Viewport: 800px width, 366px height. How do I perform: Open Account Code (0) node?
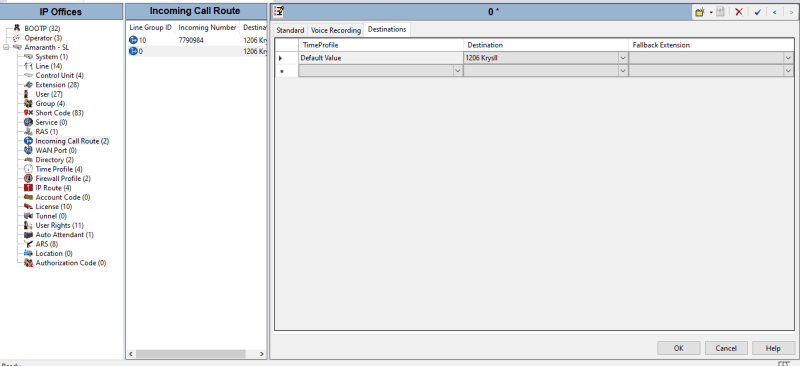pos(63,197)
